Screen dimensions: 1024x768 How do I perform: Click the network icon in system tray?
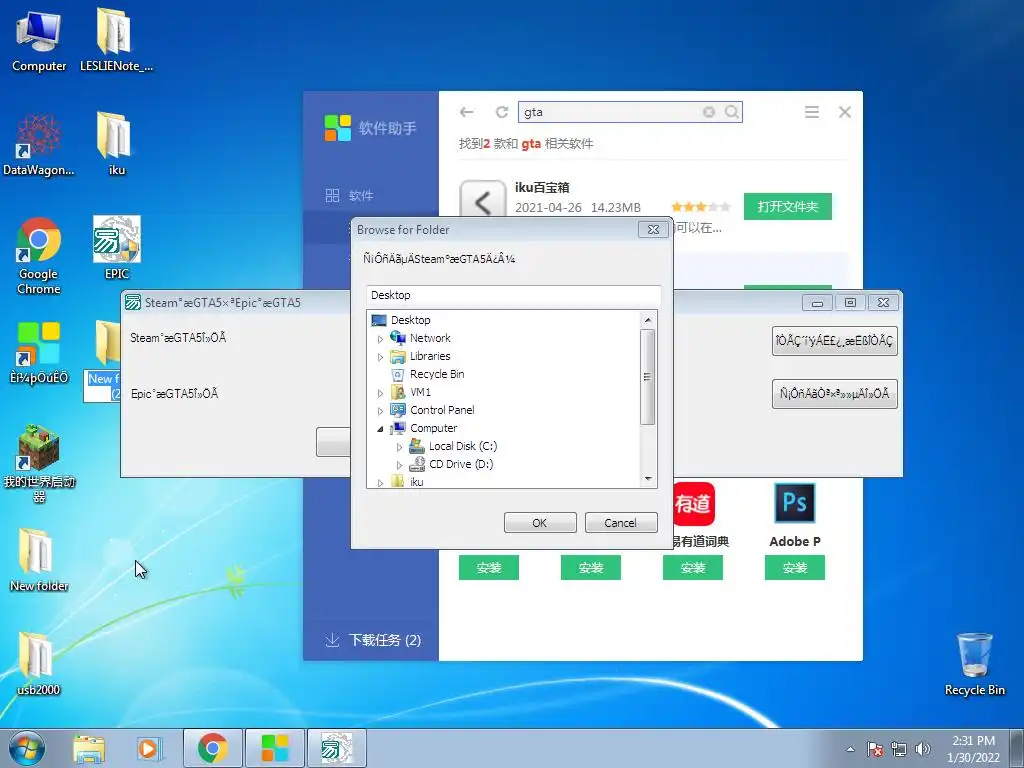[x=899, y=749]
